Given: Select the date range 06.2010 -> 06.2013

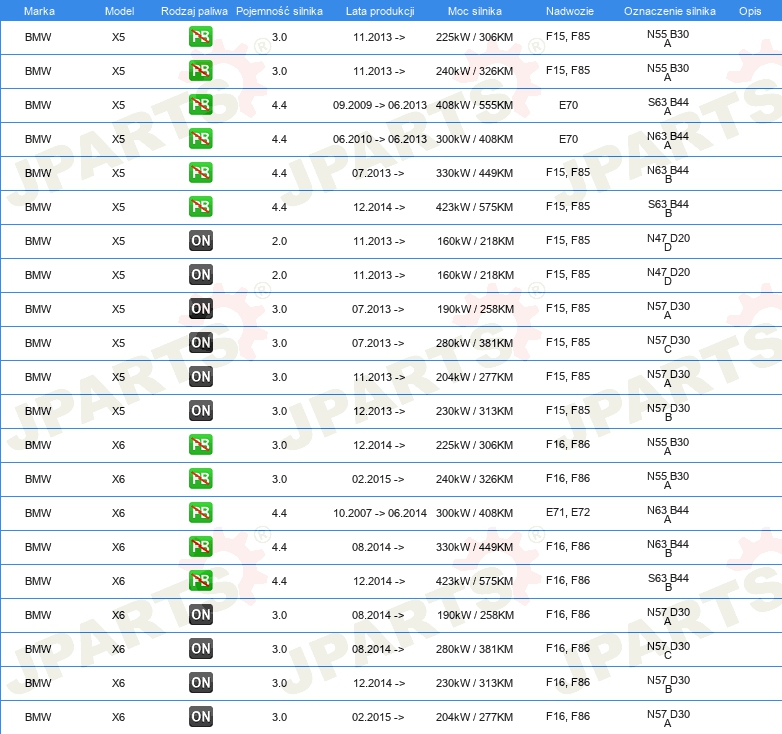Looking at the screenshot, I should click(x=380, y=139).
